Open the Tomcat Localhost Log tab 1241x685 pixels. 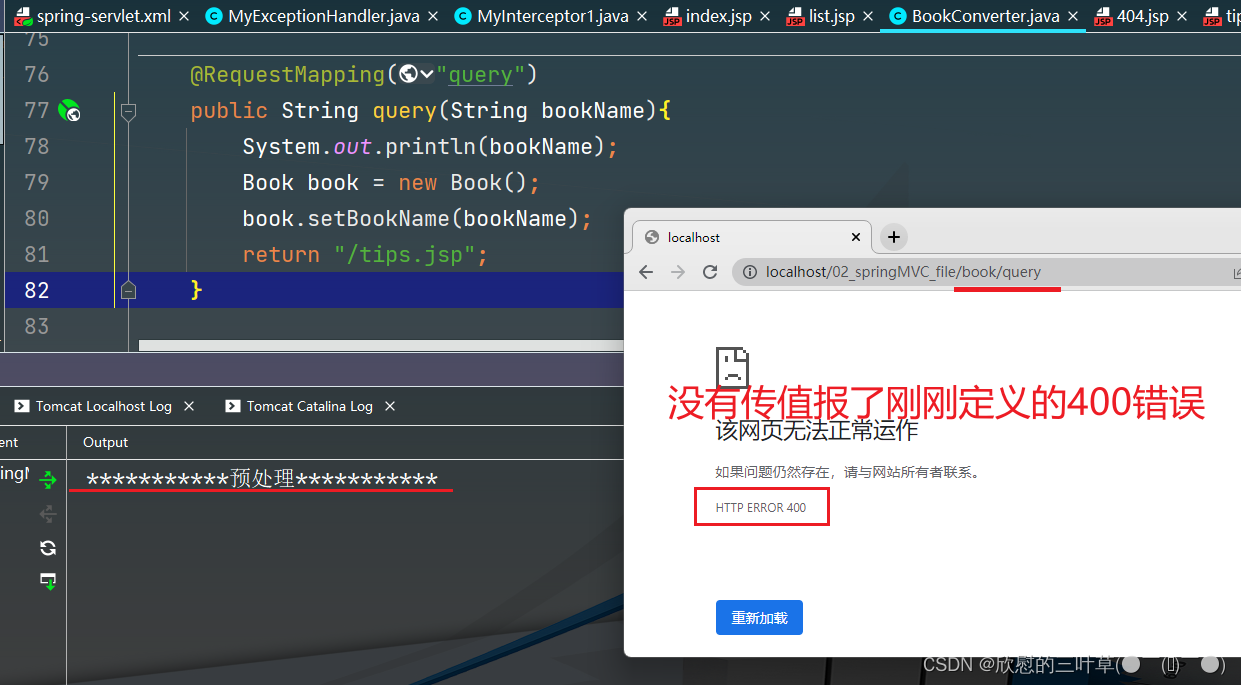pyautogui.click(x=104, y=406)
